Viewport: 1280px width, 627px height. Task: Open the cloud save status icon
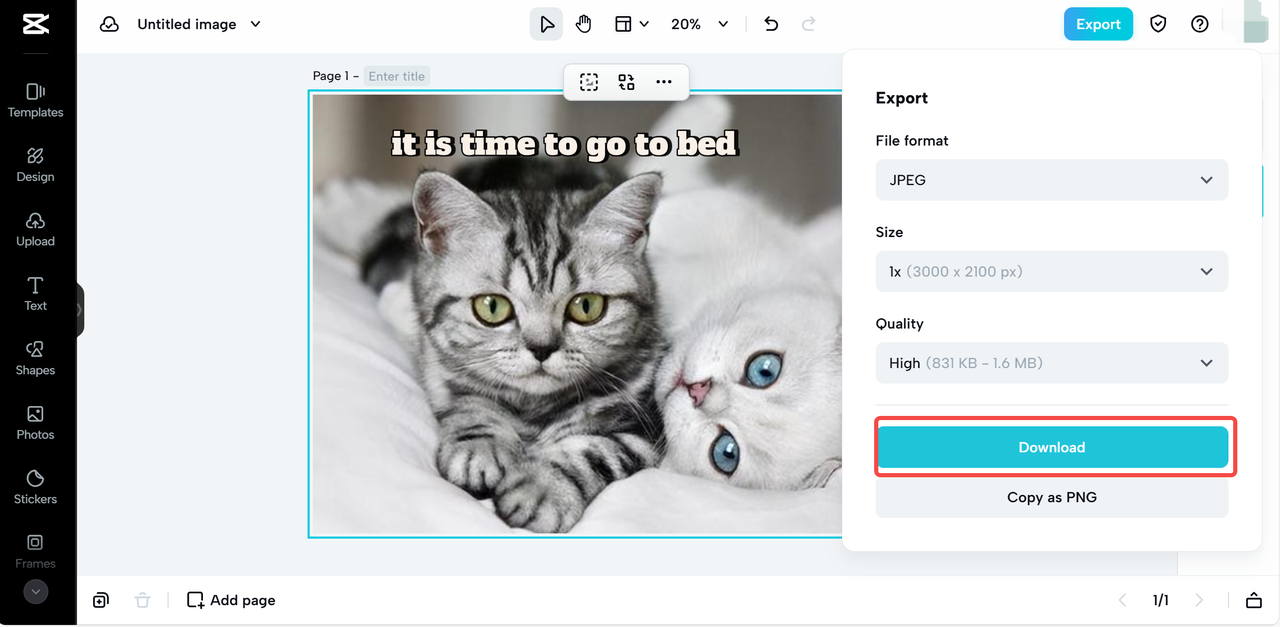pyautogui.click(x=109, y=24)
